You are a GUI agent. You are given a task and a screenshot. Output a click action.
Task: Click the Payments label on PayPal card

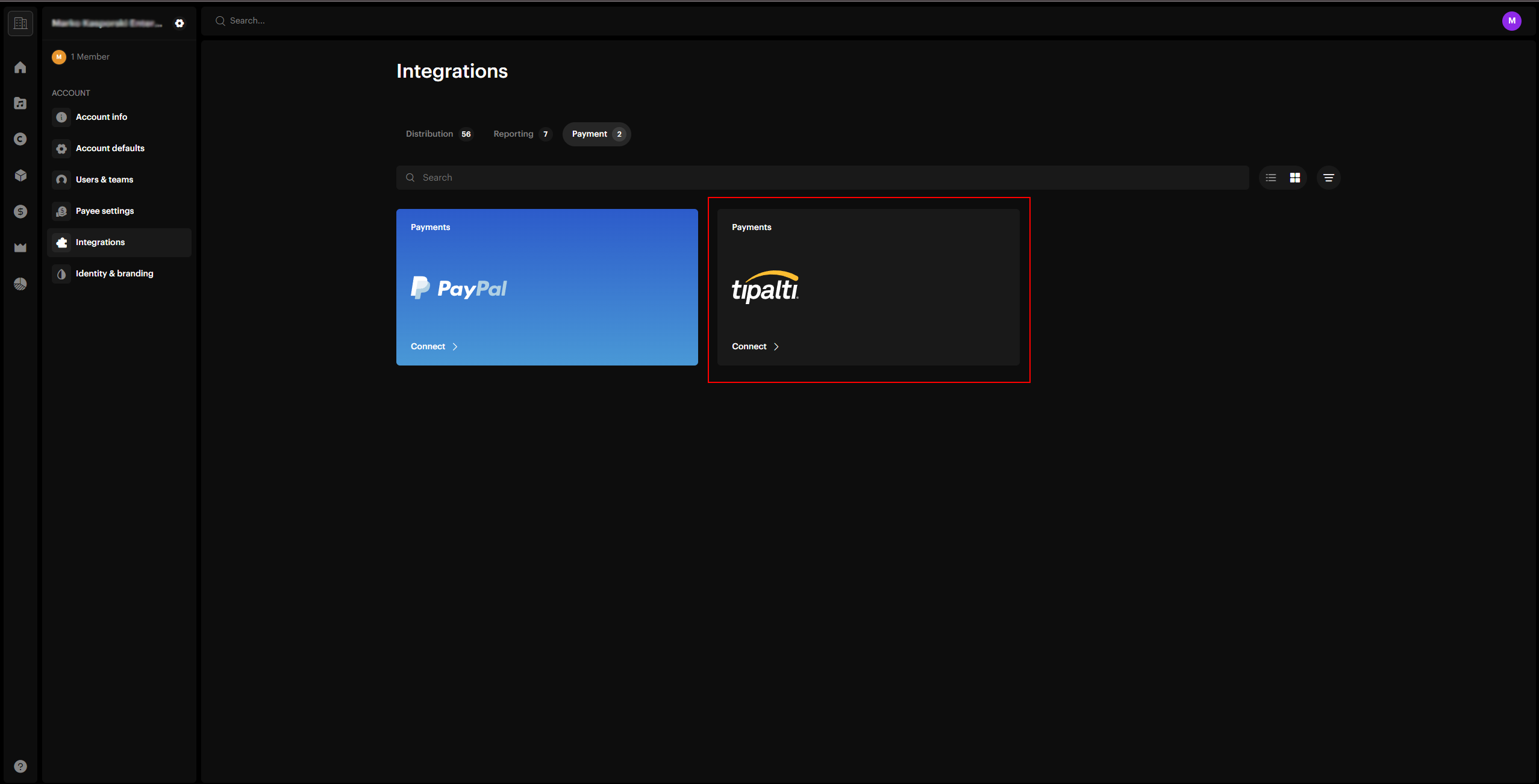[430, 227]
